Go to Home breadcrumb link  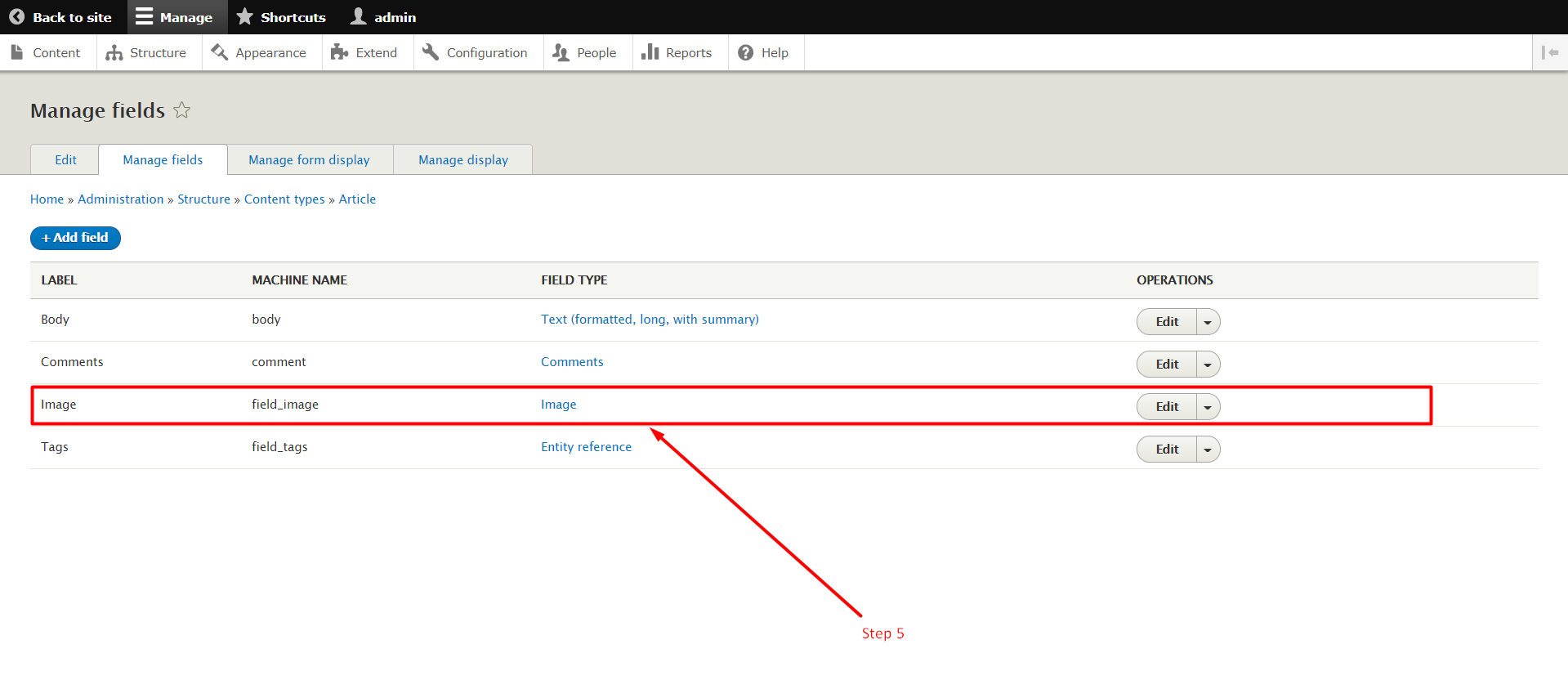47,199
